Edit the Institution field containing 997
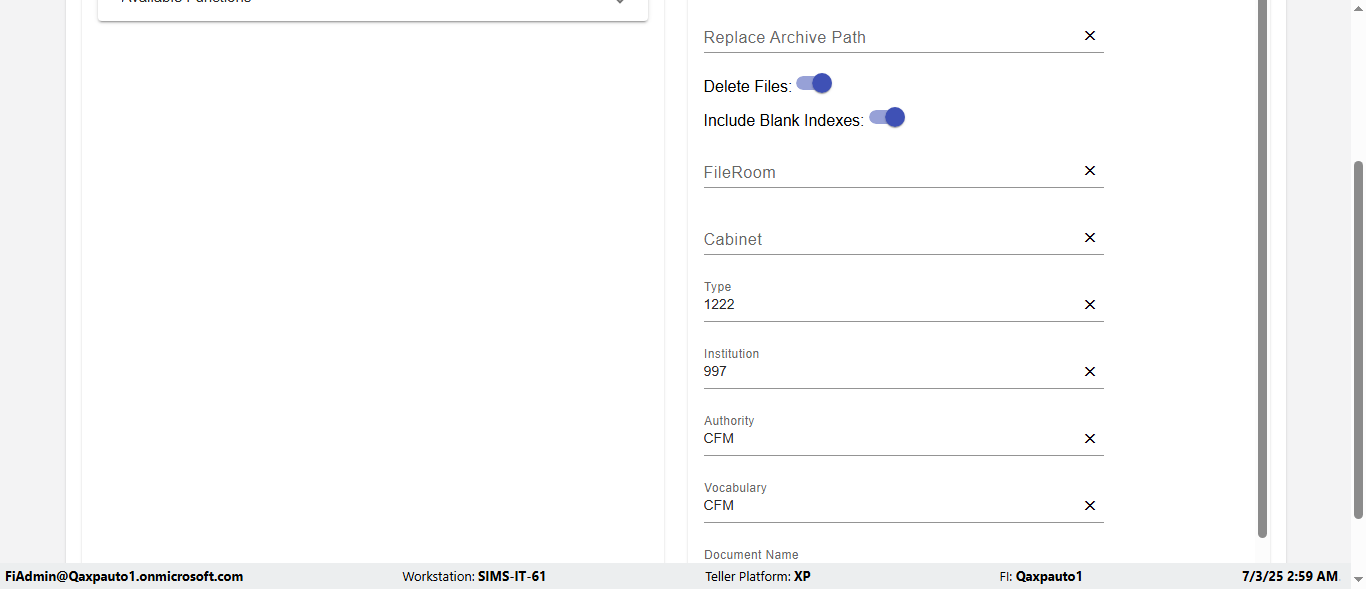Screen dimensions: 1366x589 [885, 372]
